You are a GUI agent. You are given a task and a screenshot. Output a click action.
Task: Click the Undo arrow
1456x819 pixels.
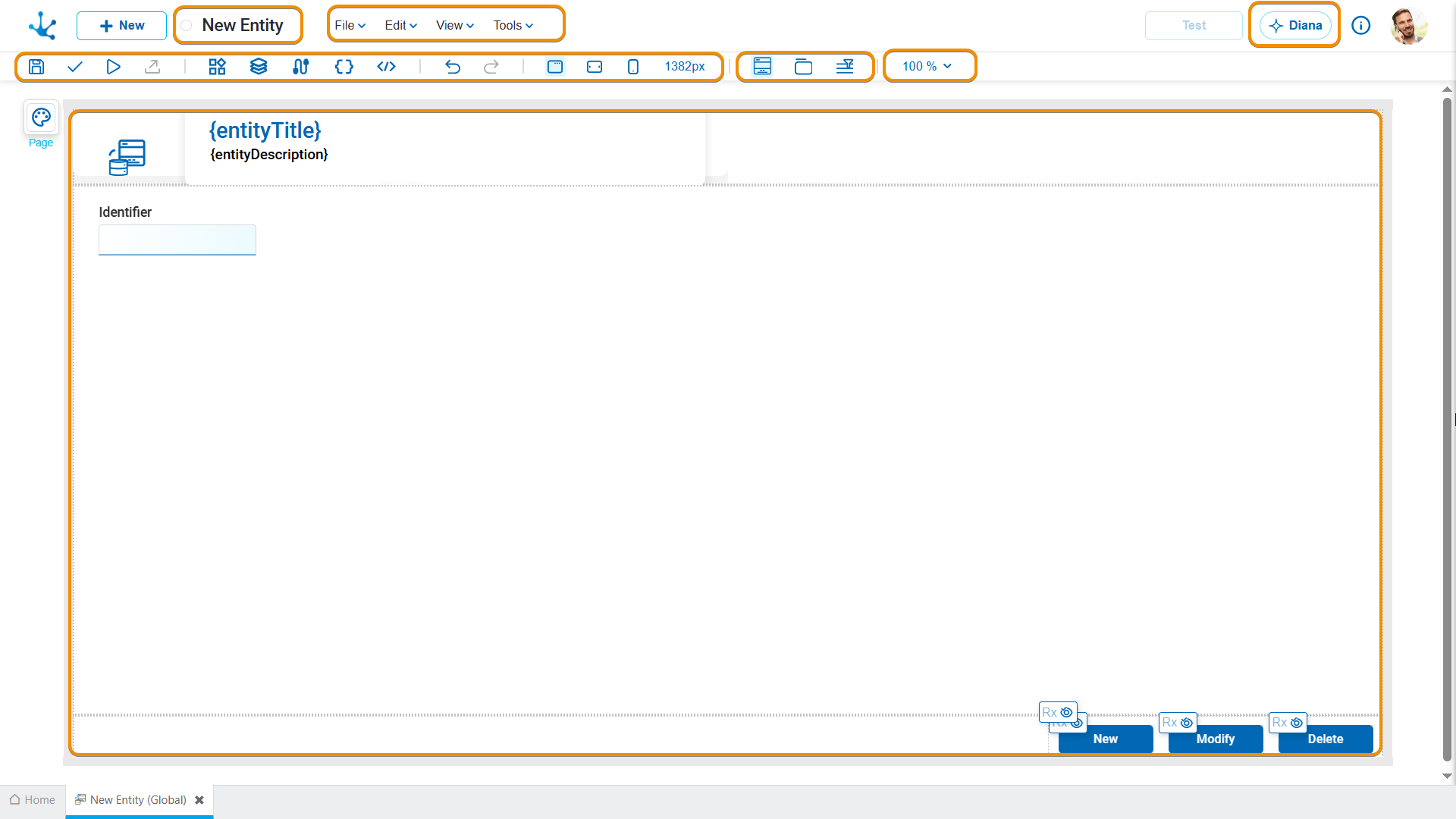click(x=453, y=67)
